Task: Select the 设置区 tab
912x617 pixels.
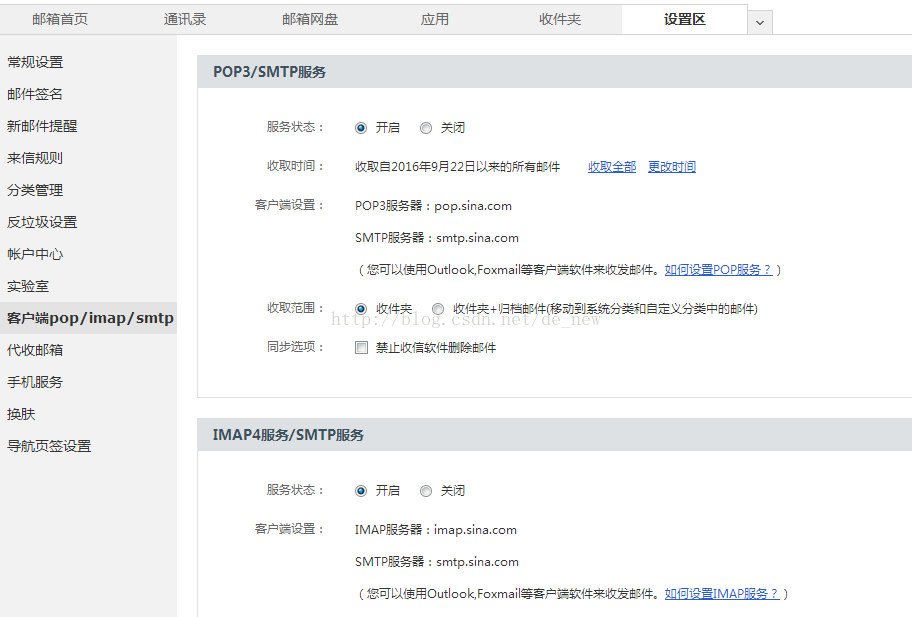Action: pos(685,19)
